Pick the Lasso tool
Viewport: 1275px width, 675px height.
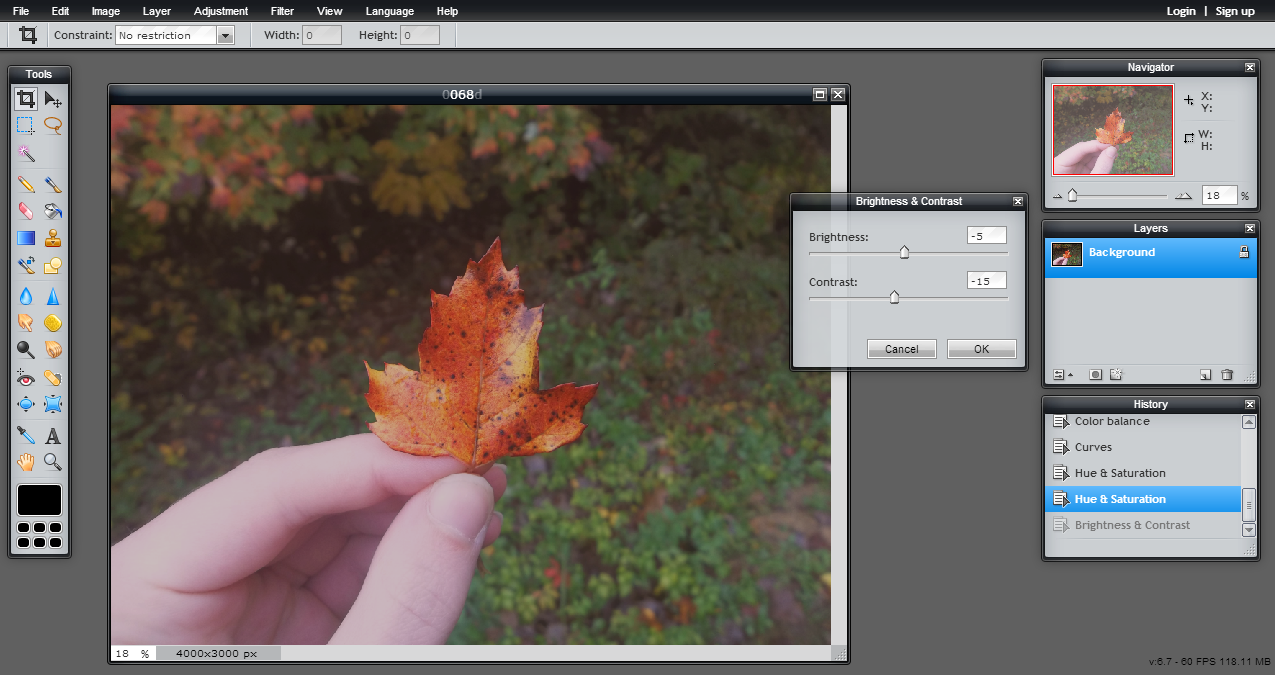[53, 126]
